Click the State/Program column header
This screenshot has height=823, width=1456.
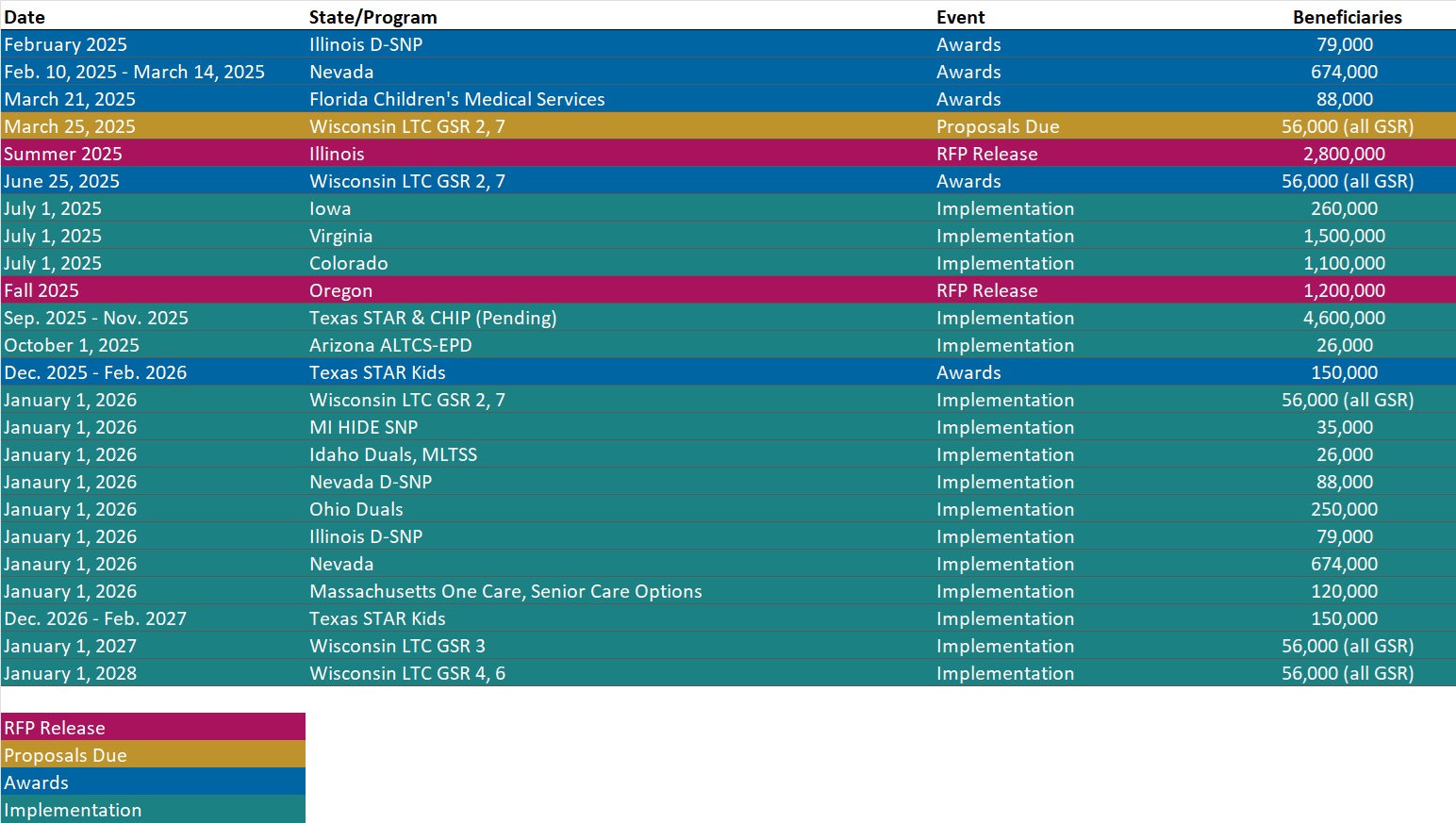(372, 17)
